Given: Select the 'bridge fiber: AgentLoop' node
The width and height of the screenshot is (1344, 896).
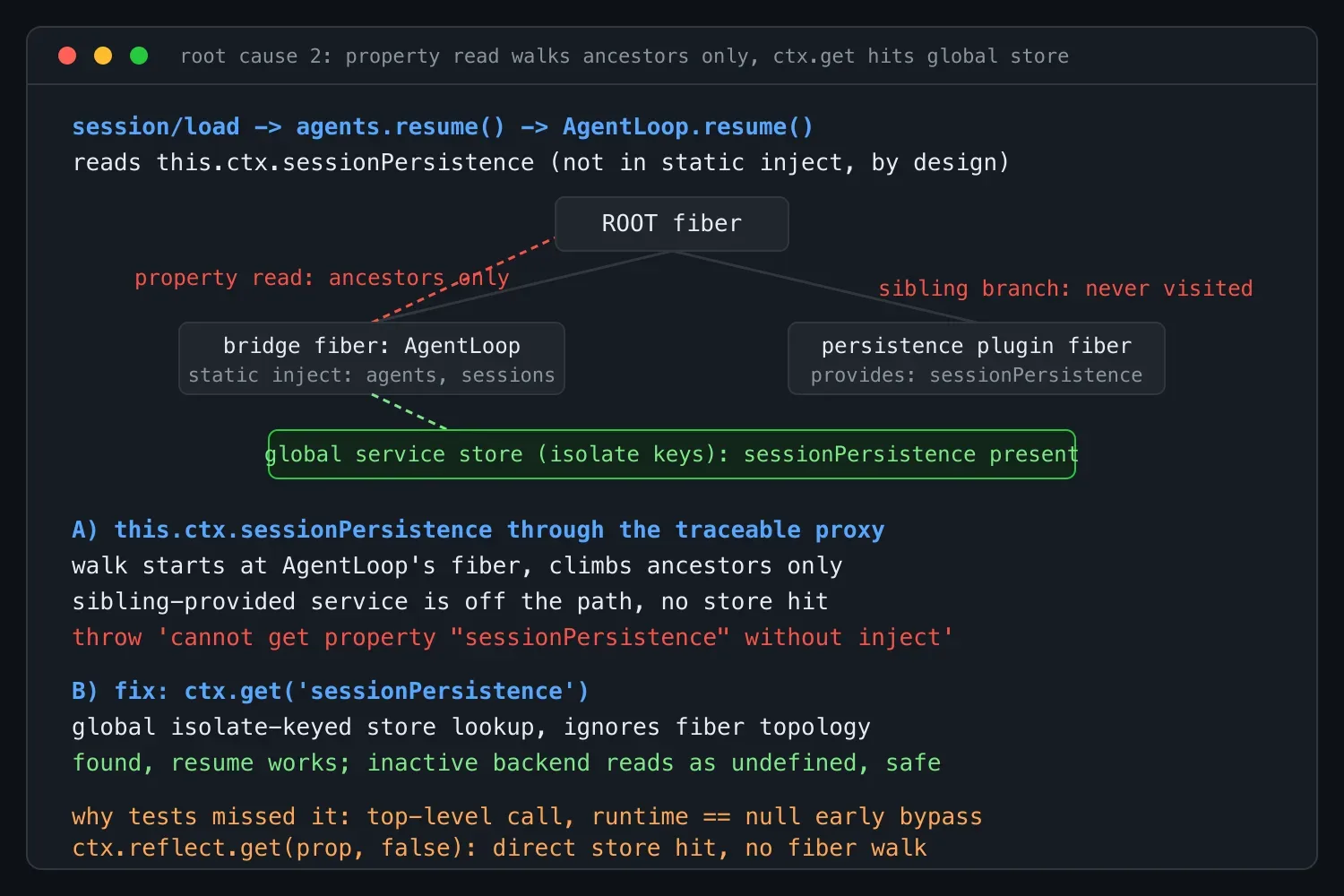Looking at the screenshot, I should tap(372, 358).
